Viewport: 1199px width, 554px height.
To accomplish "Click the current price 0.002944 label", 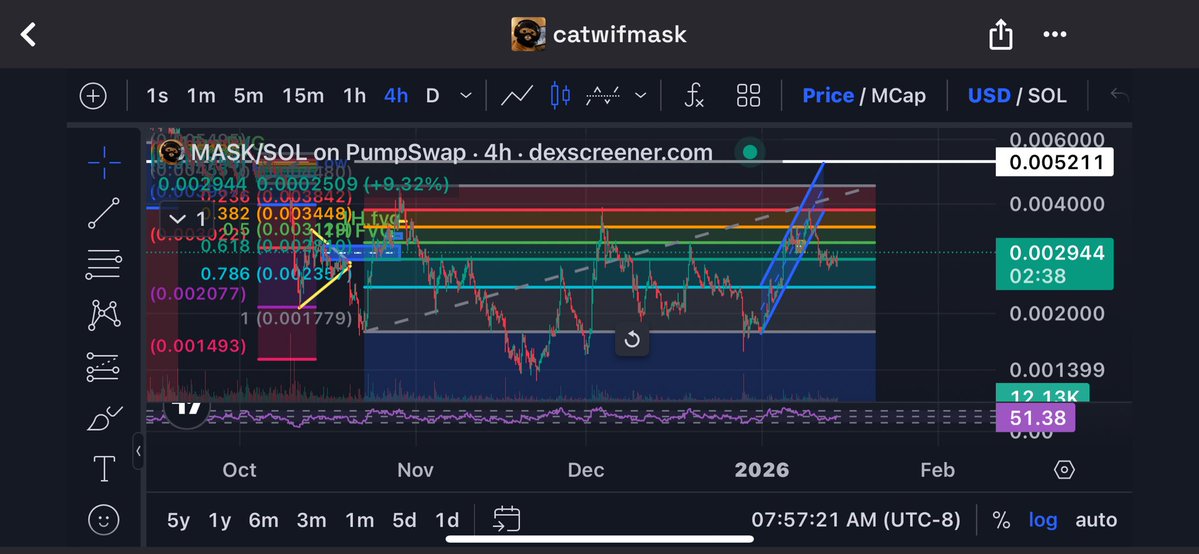I will [1054, 264].
